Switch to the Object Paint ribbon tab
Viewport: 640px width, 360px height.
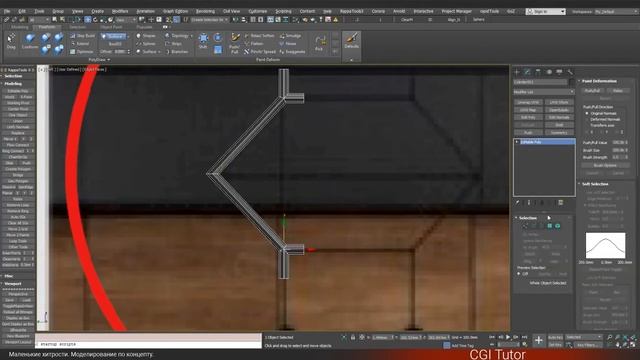pos(111,27)
